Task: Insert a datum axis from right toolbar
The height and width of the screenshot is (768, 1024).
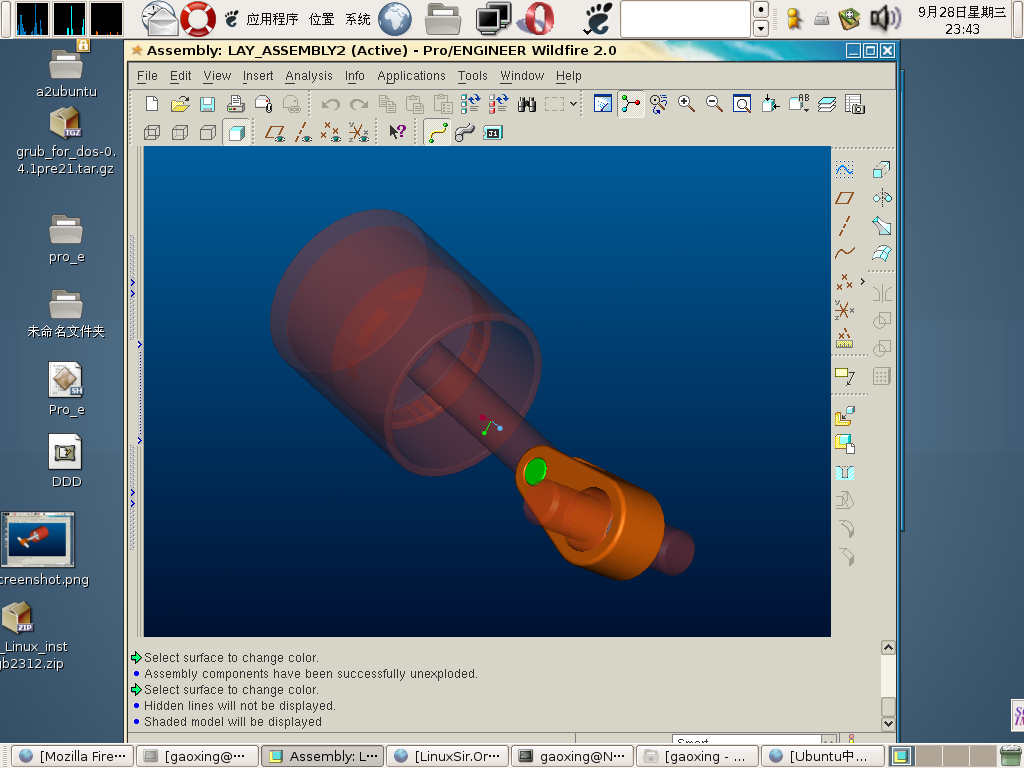Action: pos(844,225)
